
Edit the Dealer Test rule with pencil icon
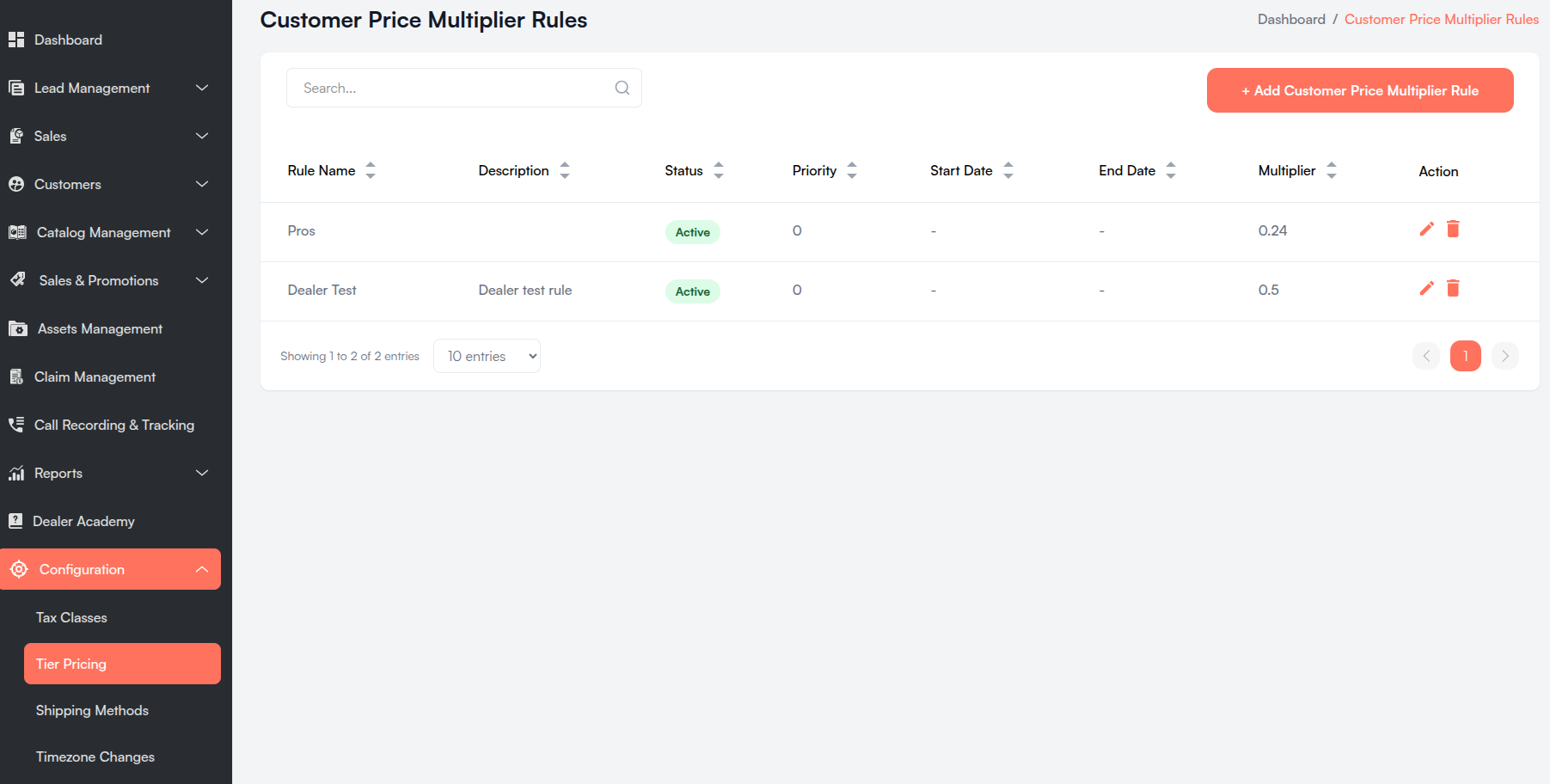point(1426,288)
